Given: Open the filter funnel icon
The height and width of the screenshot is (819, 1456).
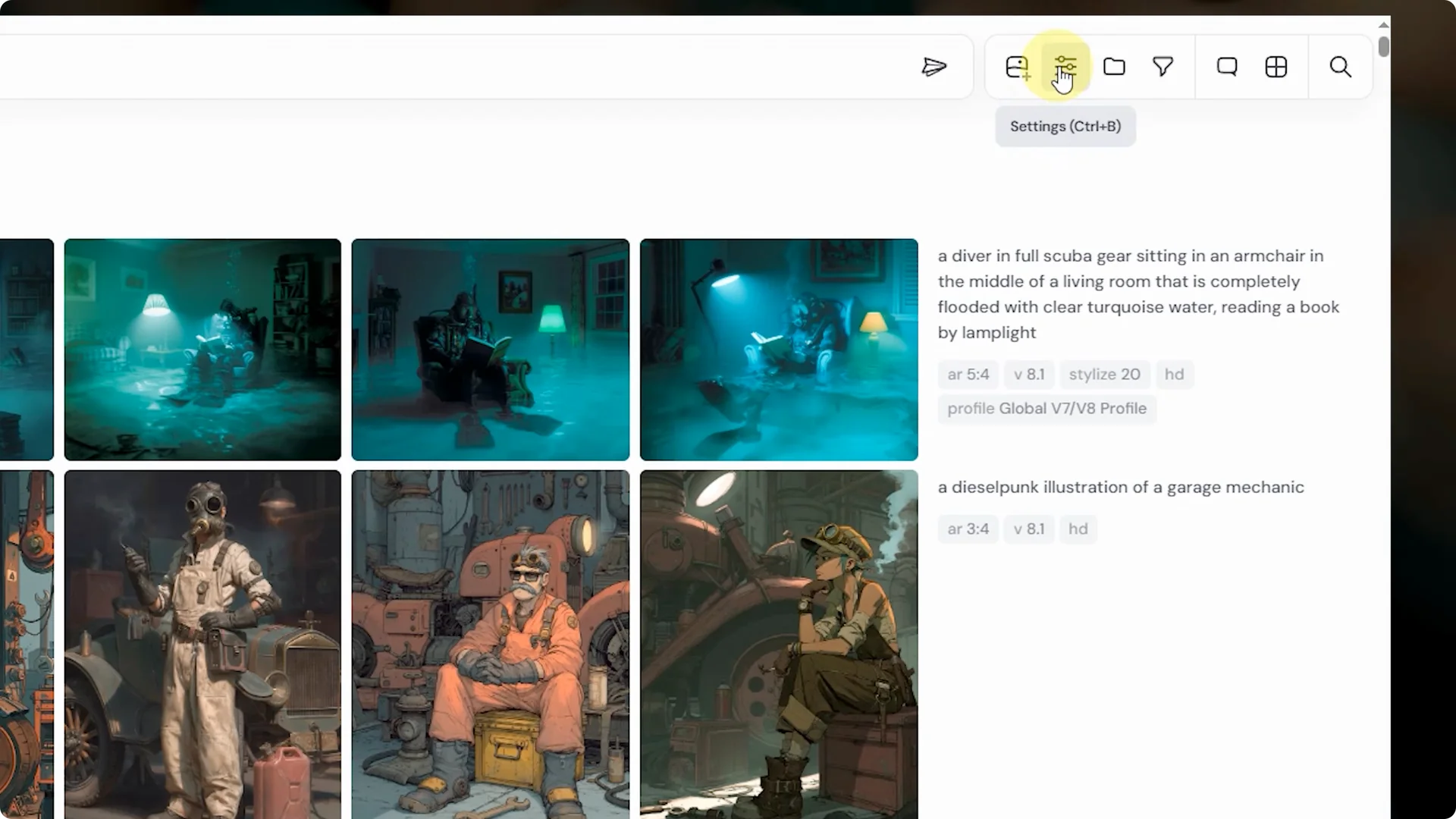Looking at the screenshot, I should pos(1163,67).
